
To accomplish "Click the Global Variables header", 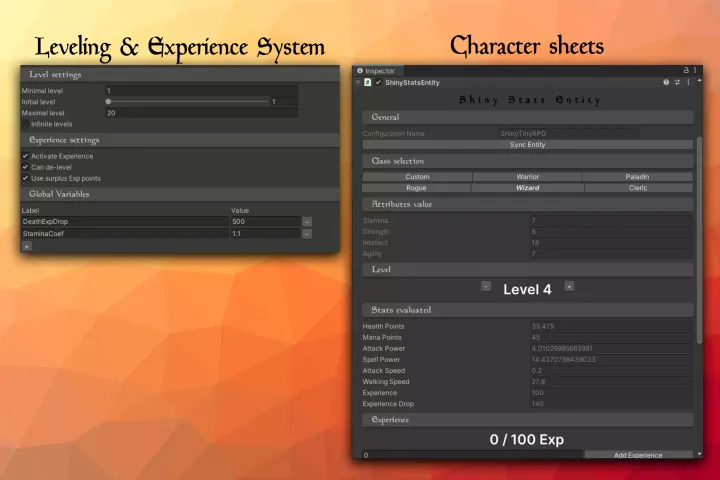I will [180, 194].
